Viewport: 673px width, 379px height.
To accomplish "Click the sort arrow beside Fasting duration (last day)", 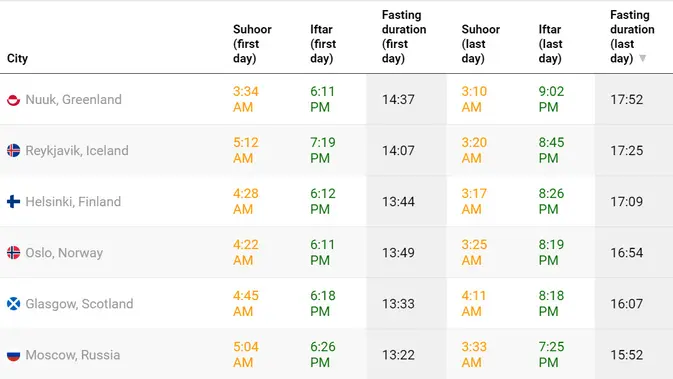I will click(643, 58).
